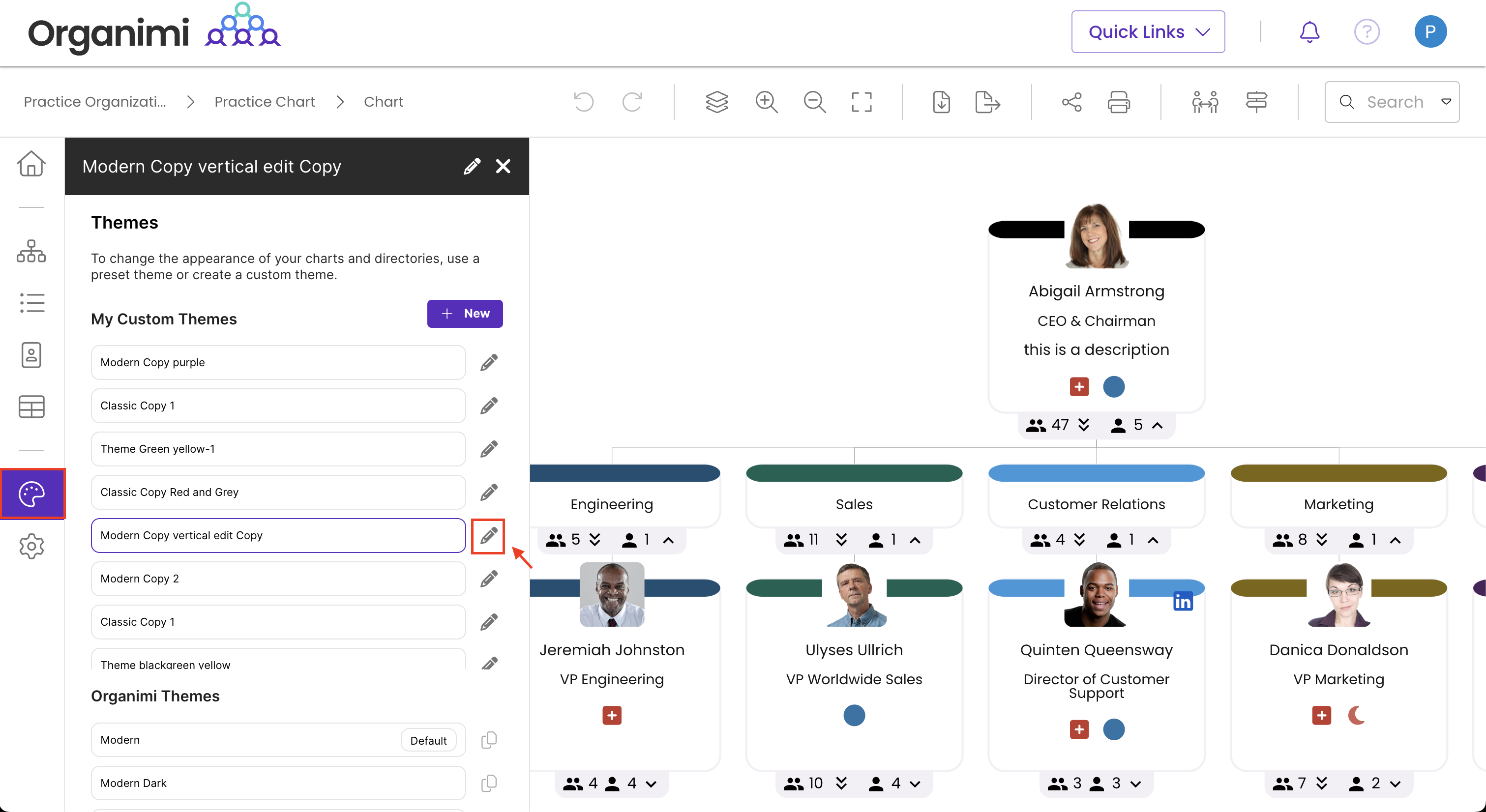The width and height of the screenshot is (1486, 812).
Task: Expand all 47 under Abigail Armstrong
Action: pos(1083,425)
